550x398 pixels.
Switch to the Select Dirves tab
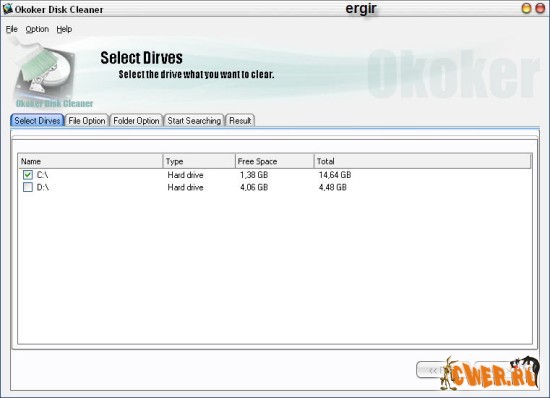[37, 120]
